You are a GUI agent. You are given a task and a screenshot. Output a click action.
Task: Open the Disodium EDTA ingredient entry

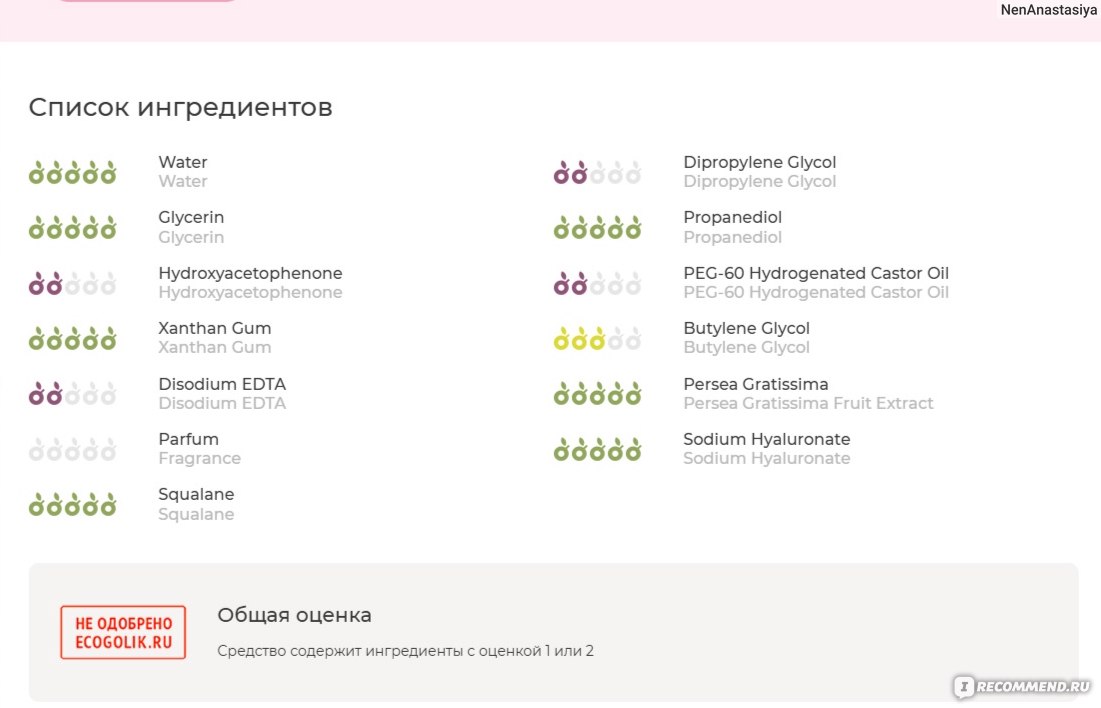222,384
